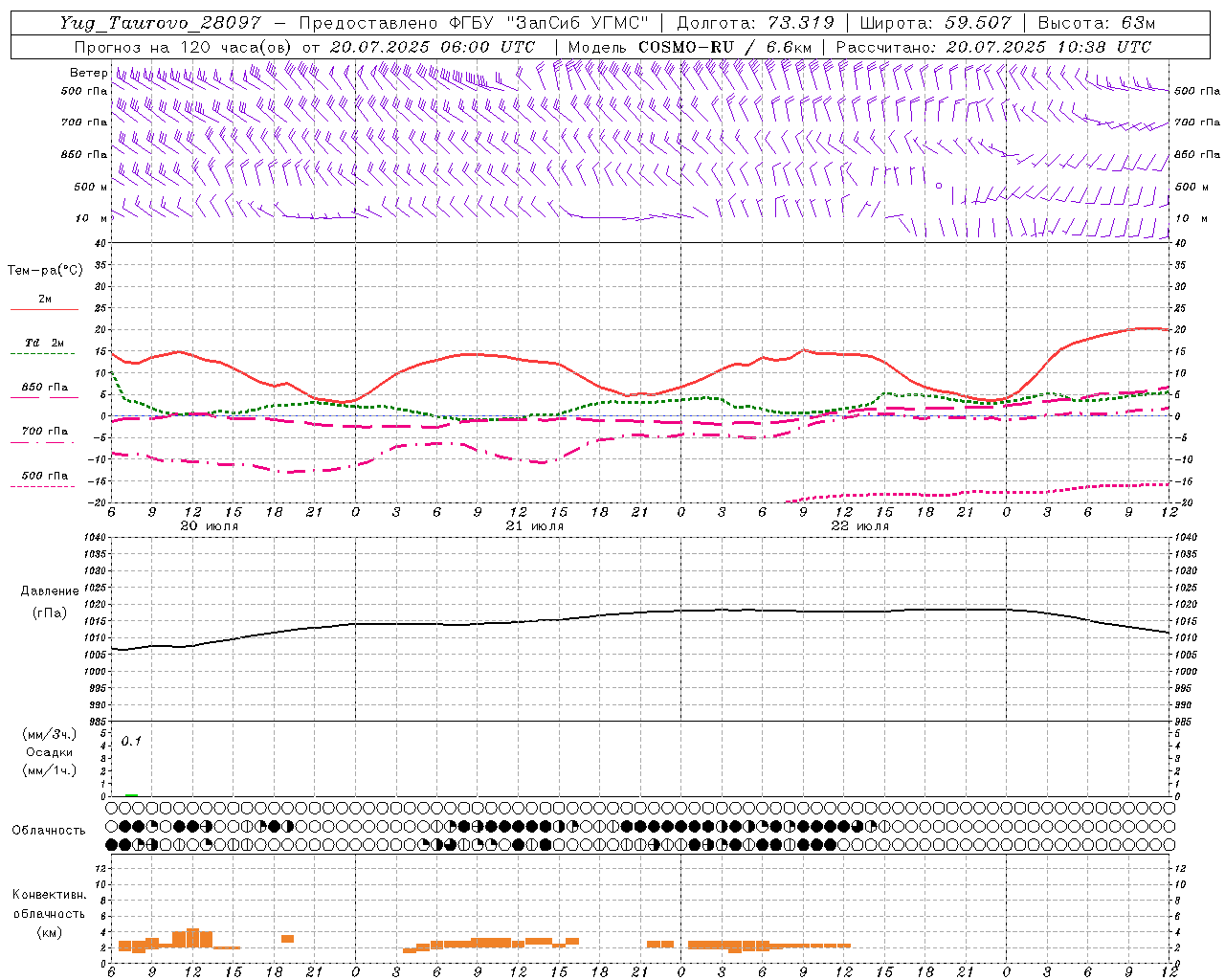Click the station name Yug_Taurovo_28097
1225x980 pixels.
coord(159,23)
